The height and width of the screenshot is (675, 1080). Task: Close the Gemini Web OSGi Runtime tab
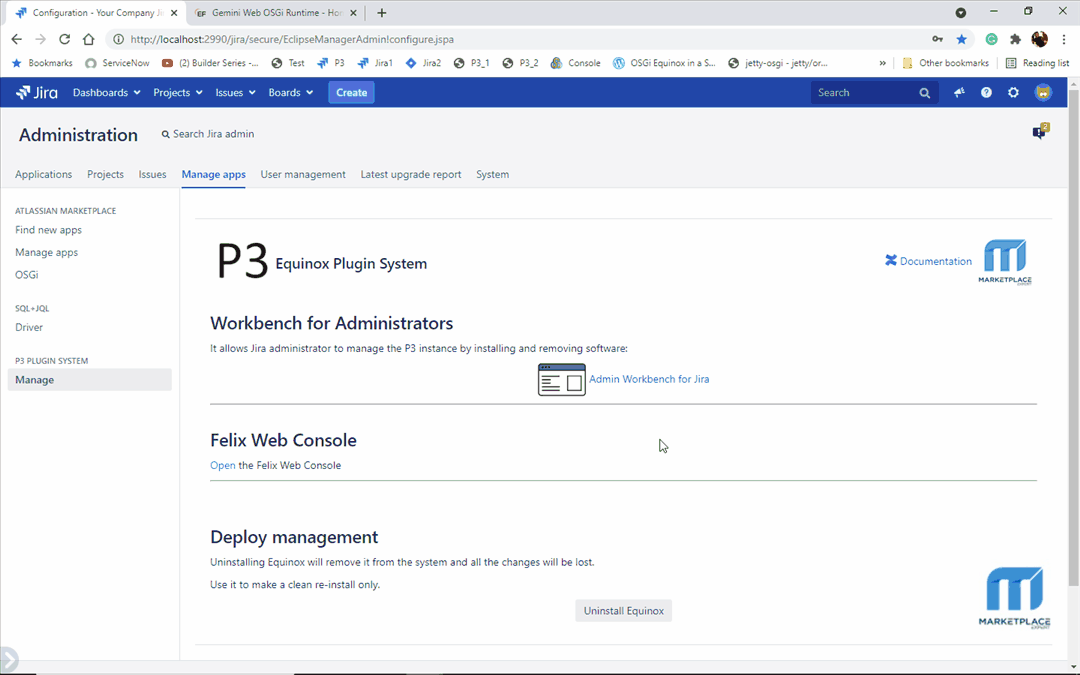coord(354,12)
